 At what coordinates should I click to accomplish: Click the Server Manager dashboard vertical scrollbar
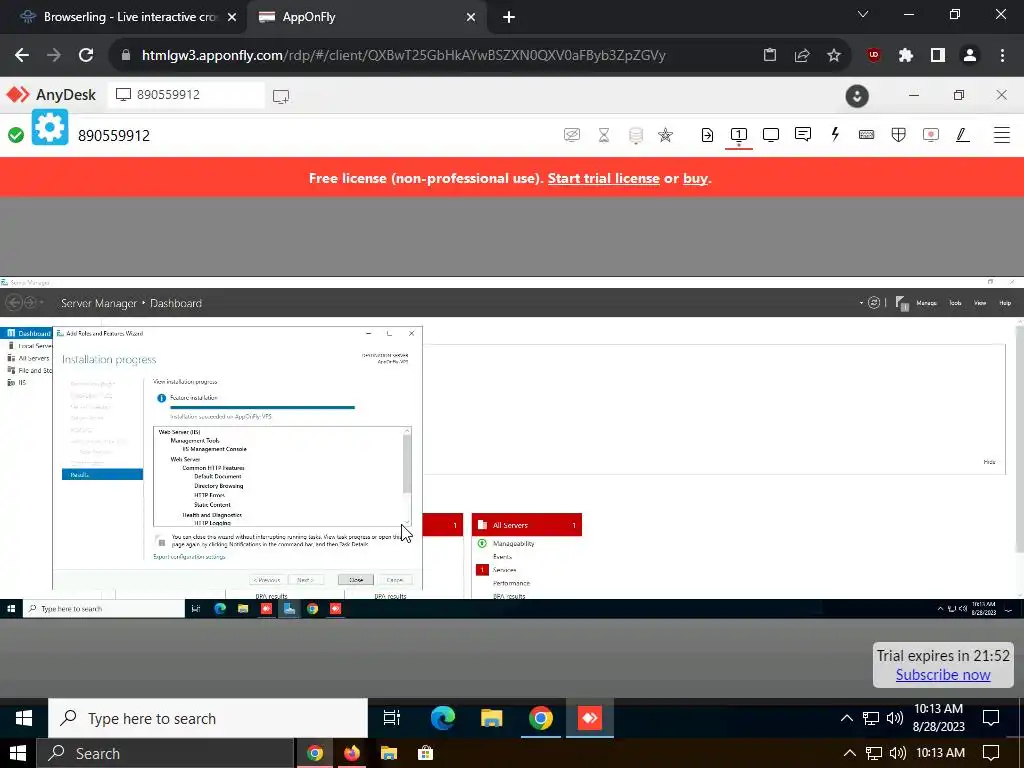pyautogui.click(x=1019, y=438)
